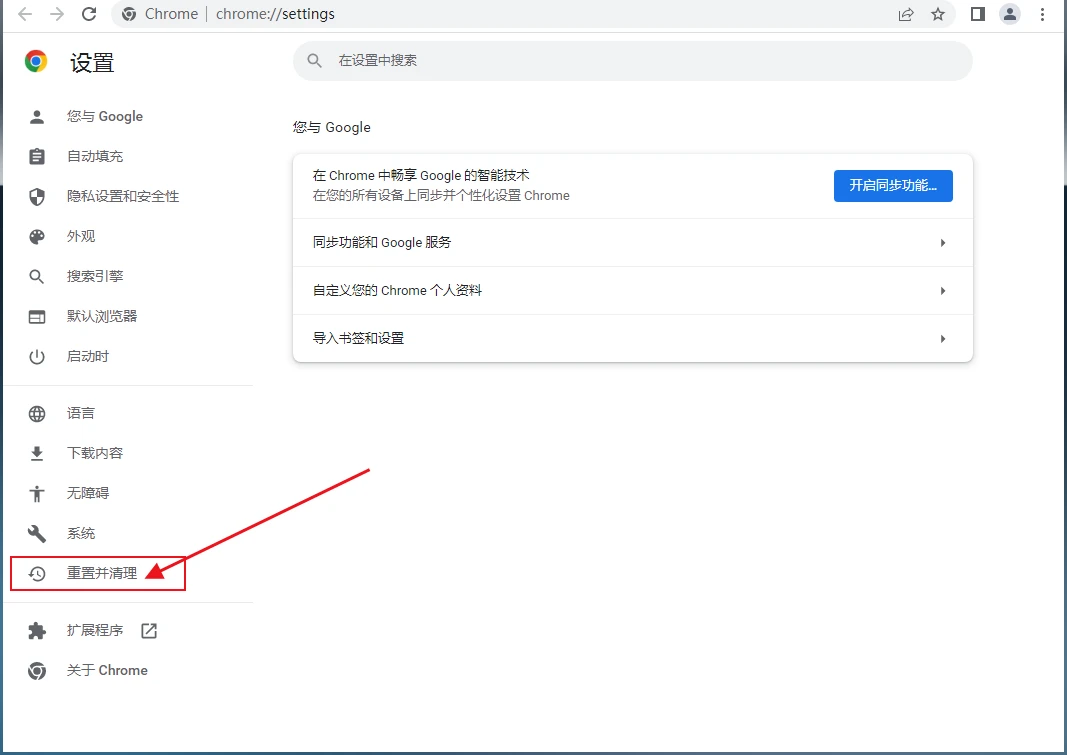
Task: Click the history icon for 重置并清理
Action: point(37,574)
